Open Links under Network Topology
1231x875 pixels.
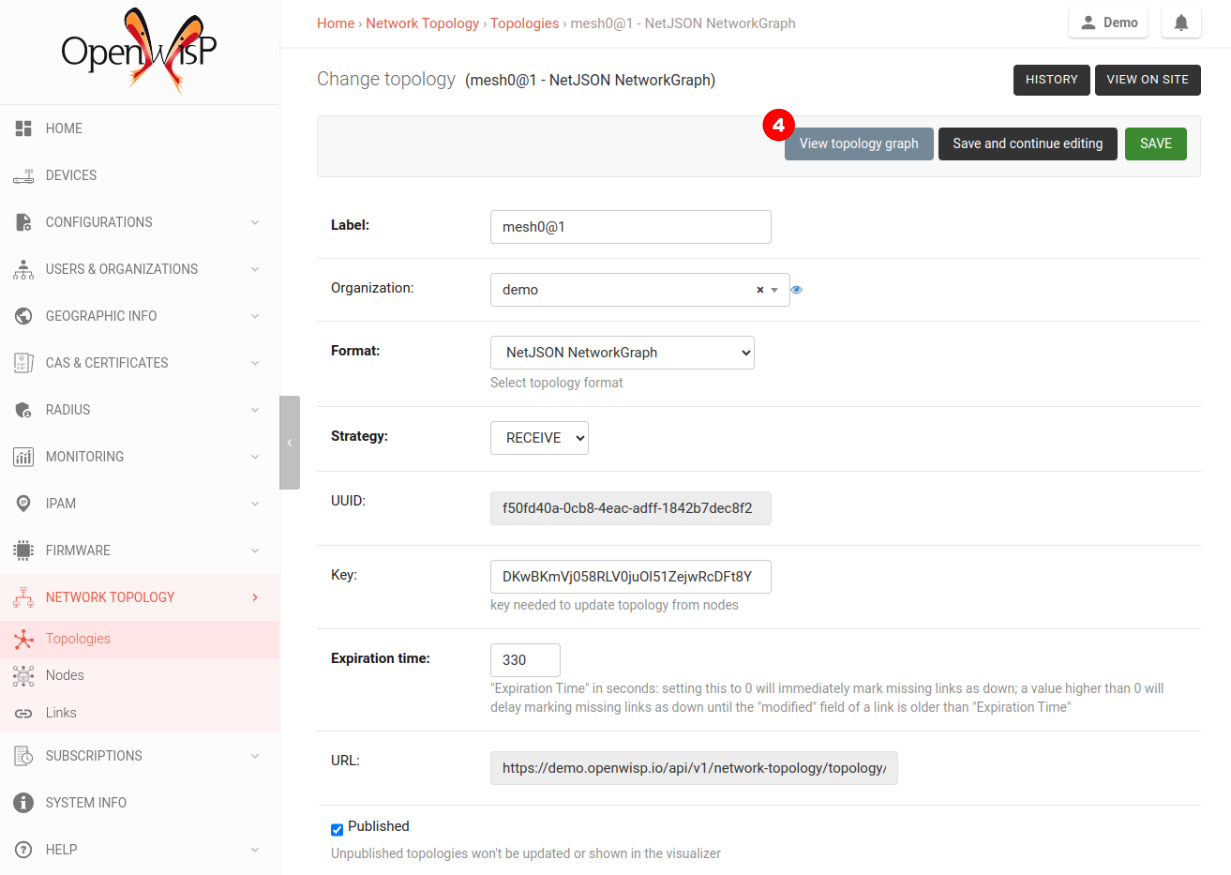click(x=61, y=713)
